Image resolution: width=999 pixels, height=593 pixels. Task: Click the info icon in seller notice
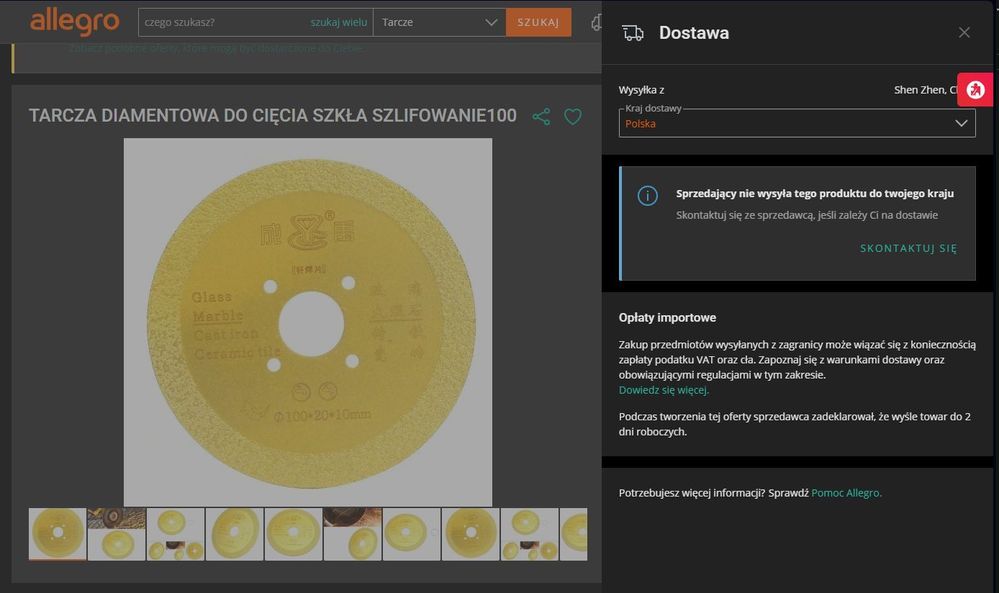point(648,196)
